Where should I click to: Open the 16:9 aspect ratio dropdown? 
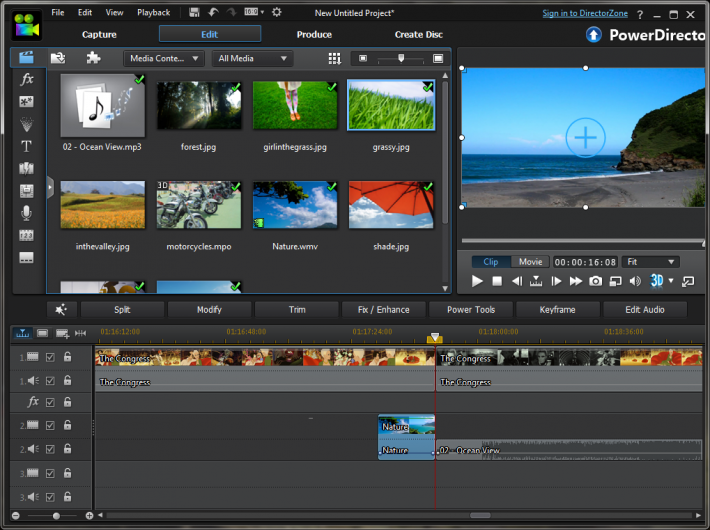pos(254,12)
